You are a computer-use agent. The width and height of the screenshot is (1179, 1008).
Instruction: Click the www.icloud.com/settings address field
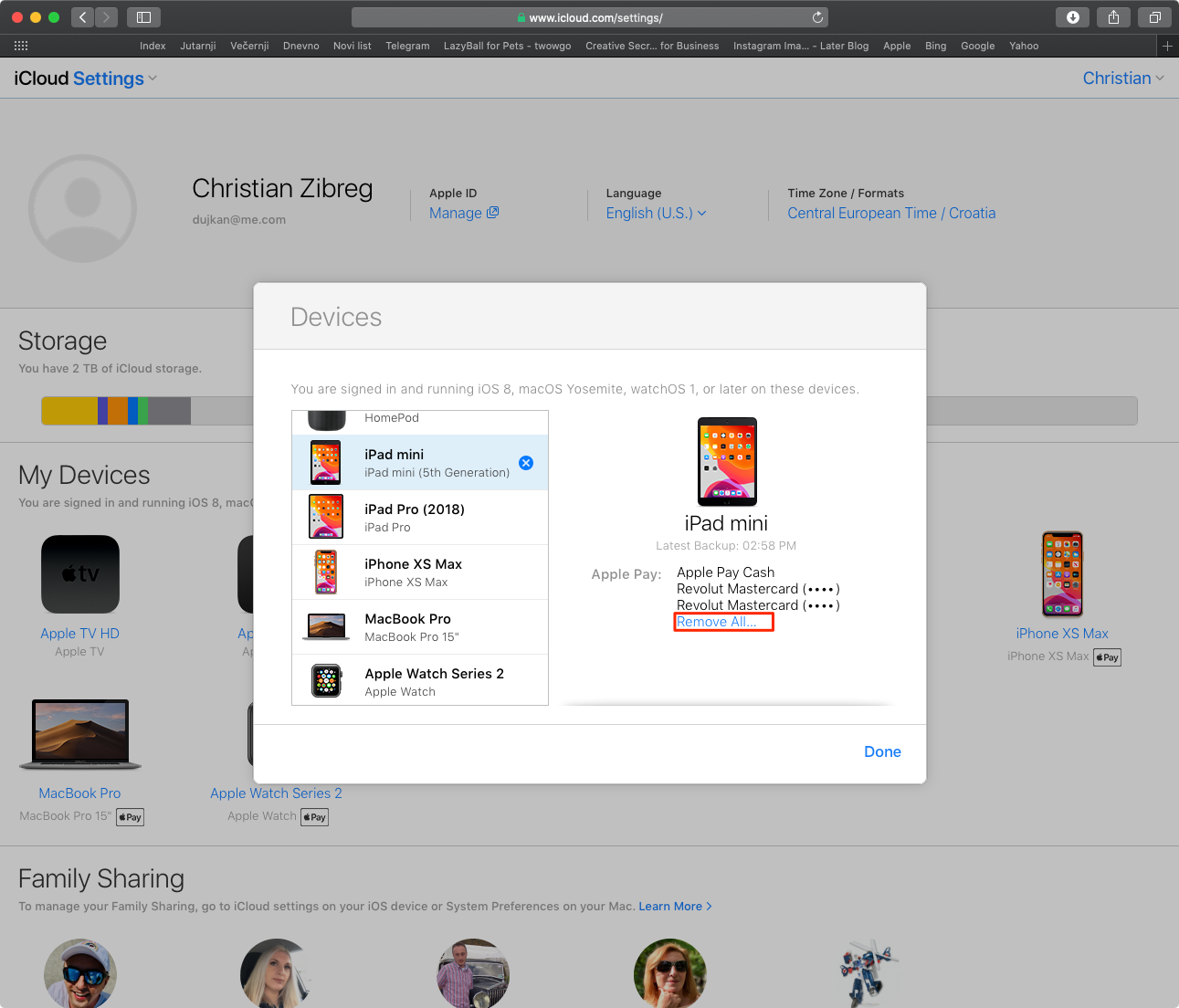click(589, 17)
